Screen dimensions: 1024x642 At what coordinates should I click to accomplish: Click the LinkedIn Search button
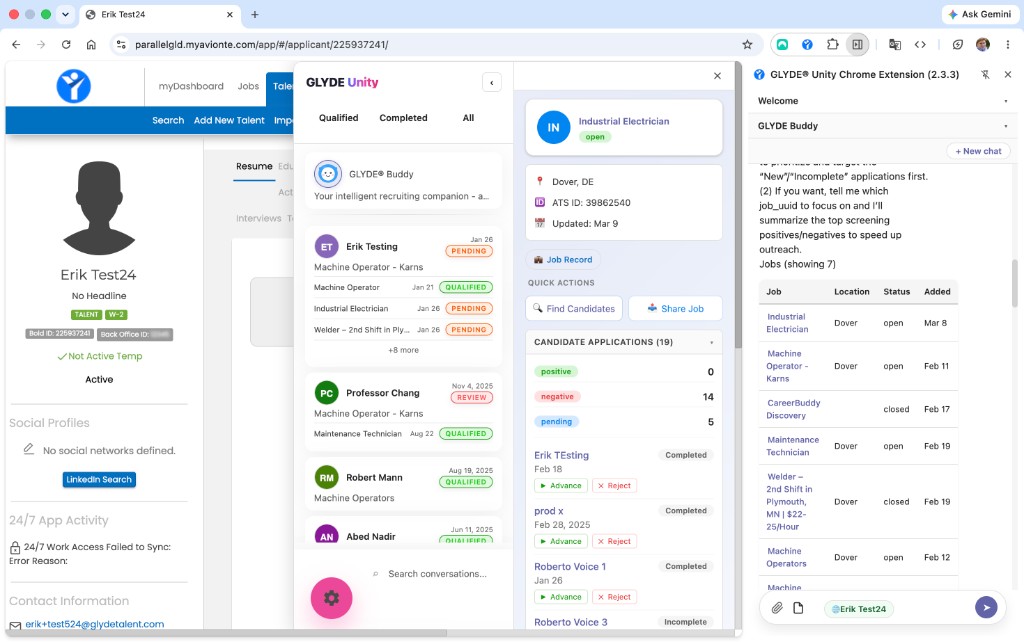click(x=99, y=479)
